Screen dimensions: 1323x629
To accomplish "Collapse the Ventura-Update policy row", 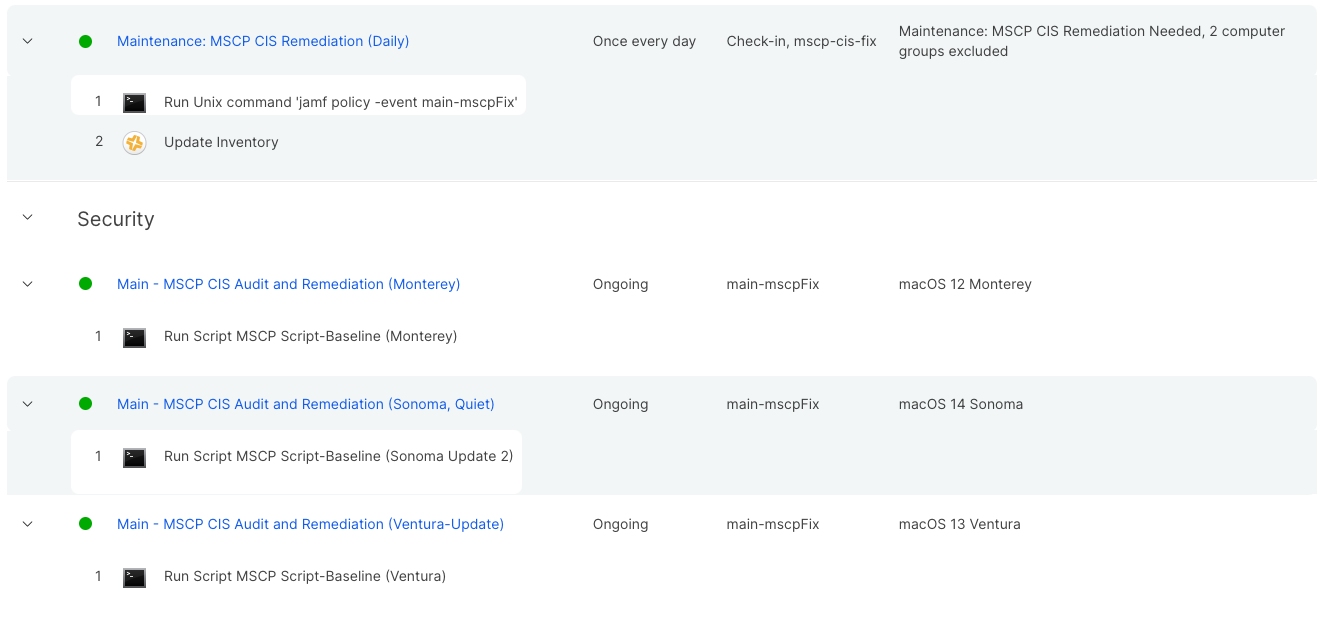I will point(28,524).
